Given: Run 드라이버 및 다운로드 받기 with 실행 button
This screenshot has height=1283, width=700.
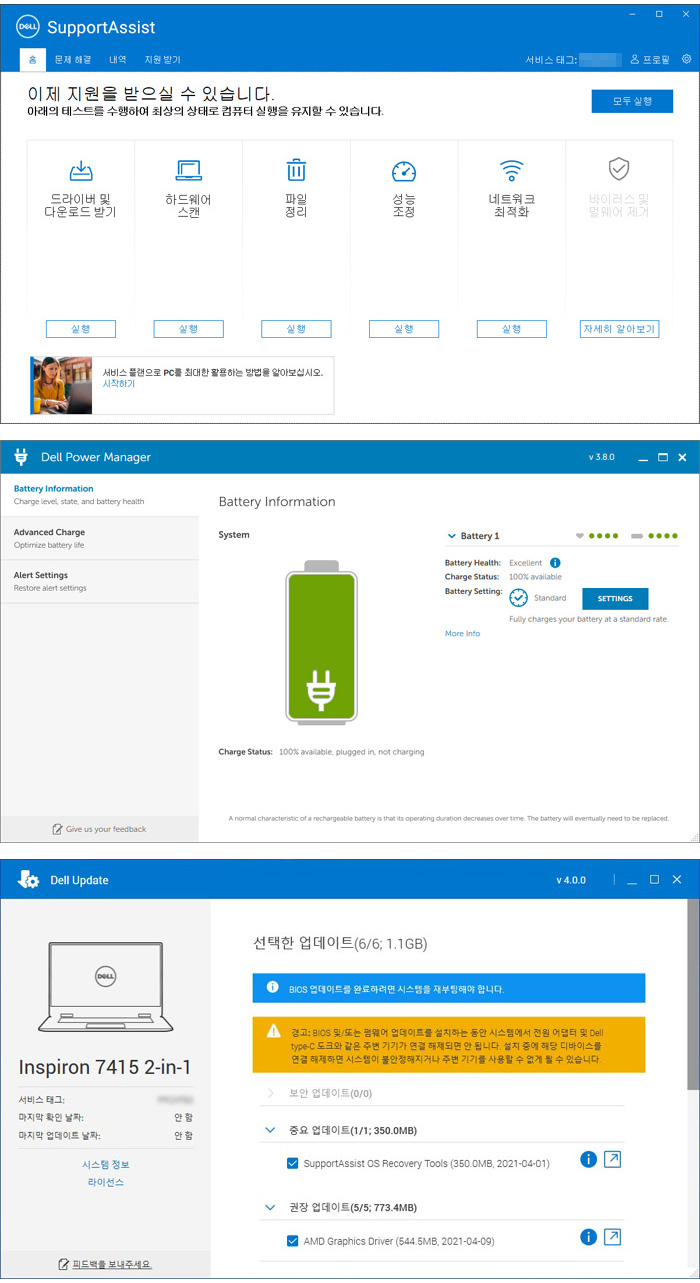Looking at the screenshot, I should [x=81, y=329].
